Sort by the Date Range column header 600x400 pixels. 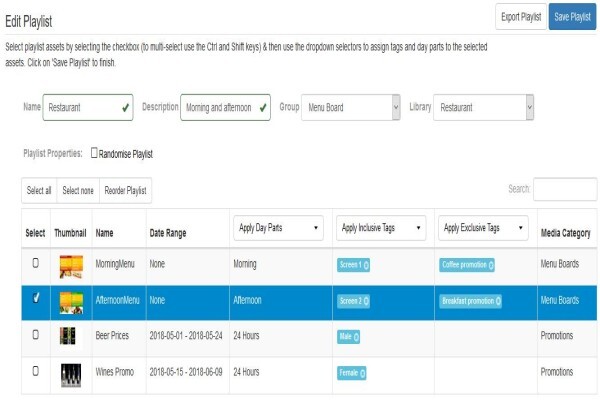pos(168,233)
